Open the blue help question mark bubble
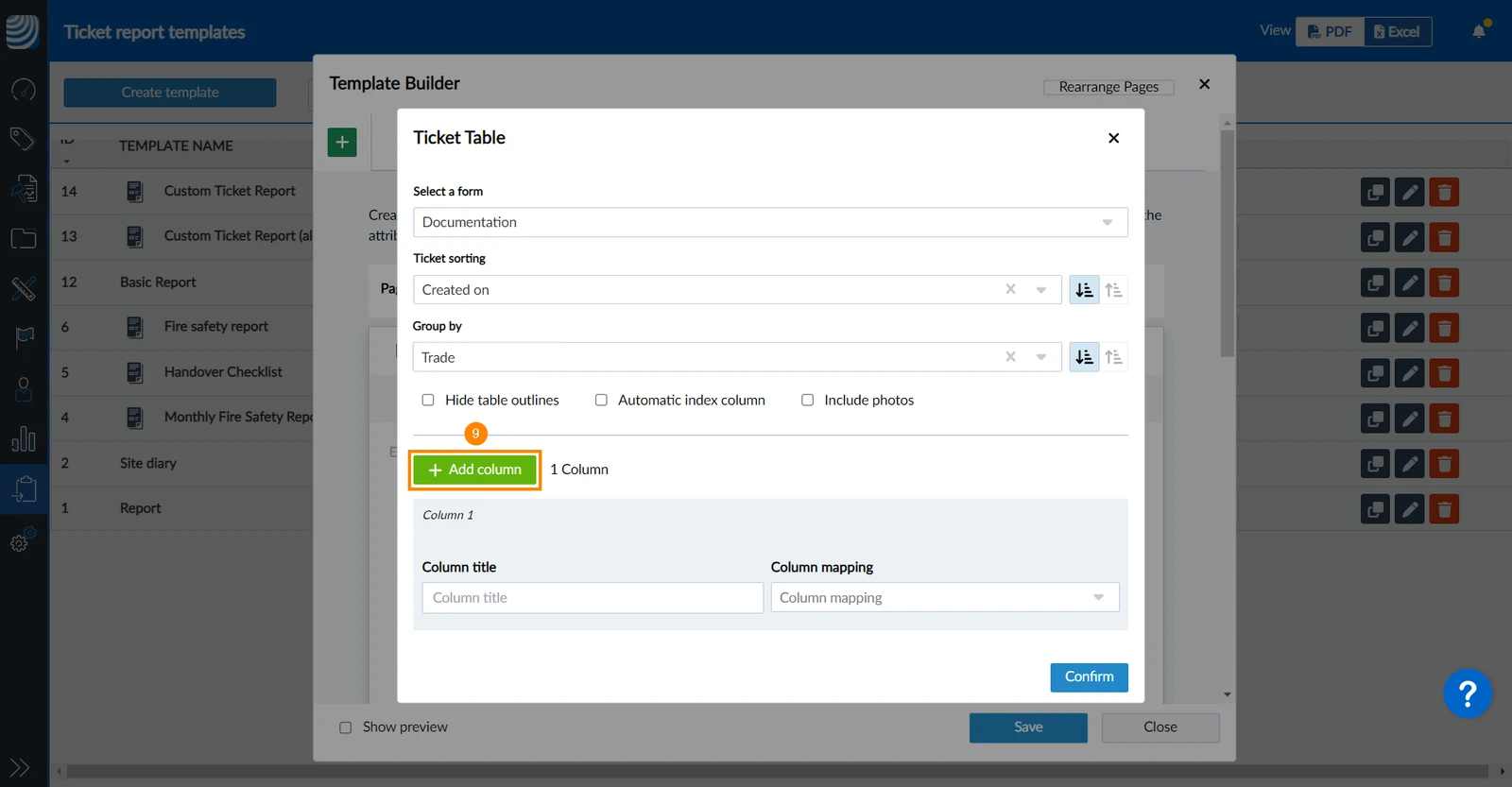1512x787 pixels. coord(1467,694)
